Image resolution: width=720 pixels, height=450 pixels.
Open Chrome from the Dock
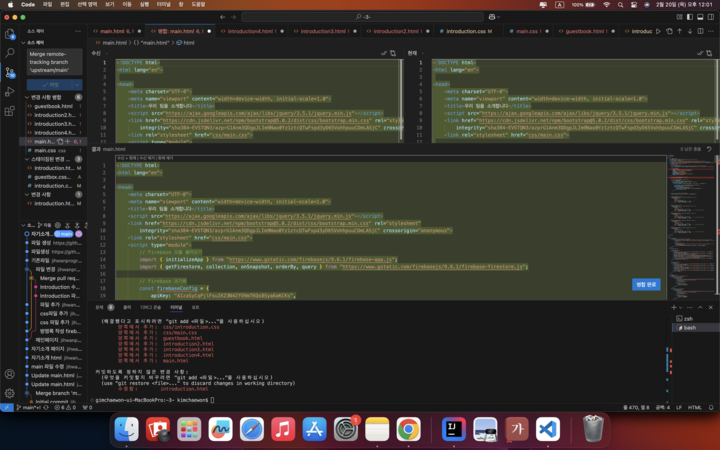(x=408, y=429)
